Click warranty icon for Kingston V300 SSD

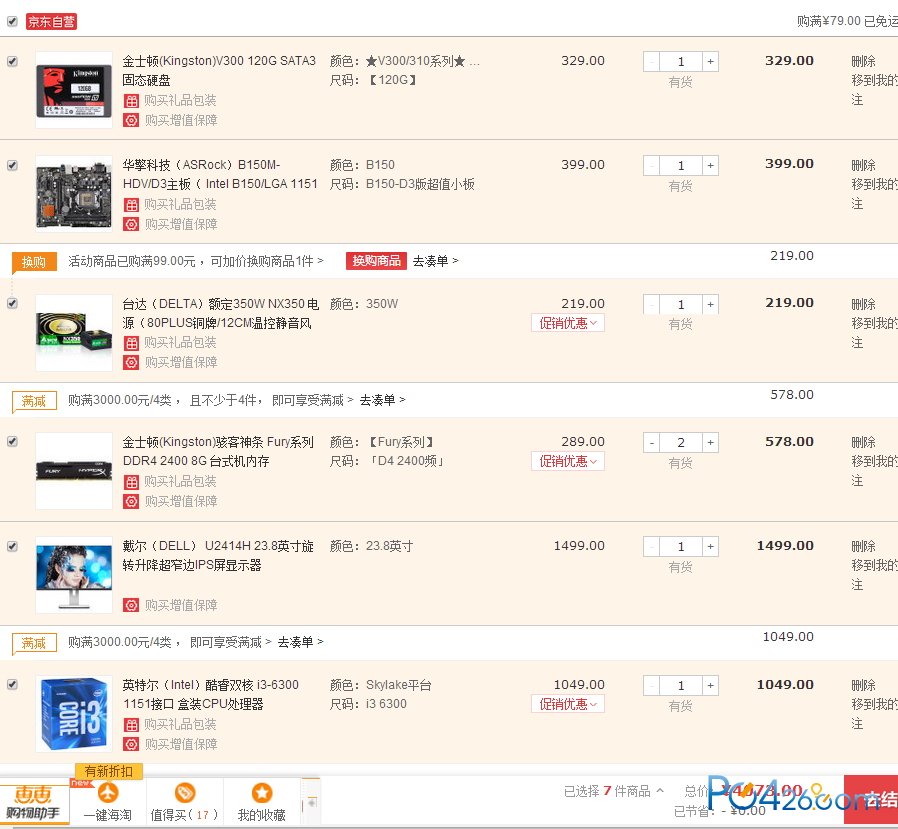point(132,120)
